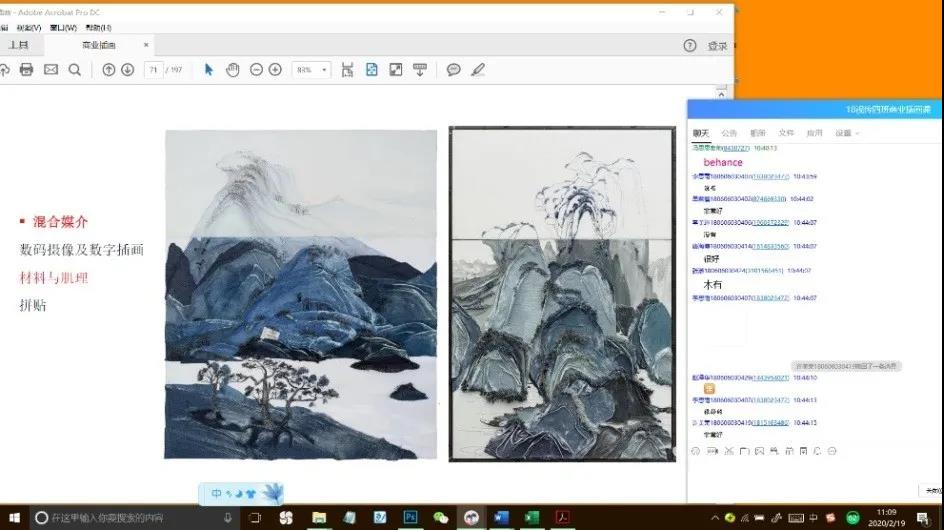Click the highlighted Fit page icon
Screen dimensions: 944x530
pos(371,70)
